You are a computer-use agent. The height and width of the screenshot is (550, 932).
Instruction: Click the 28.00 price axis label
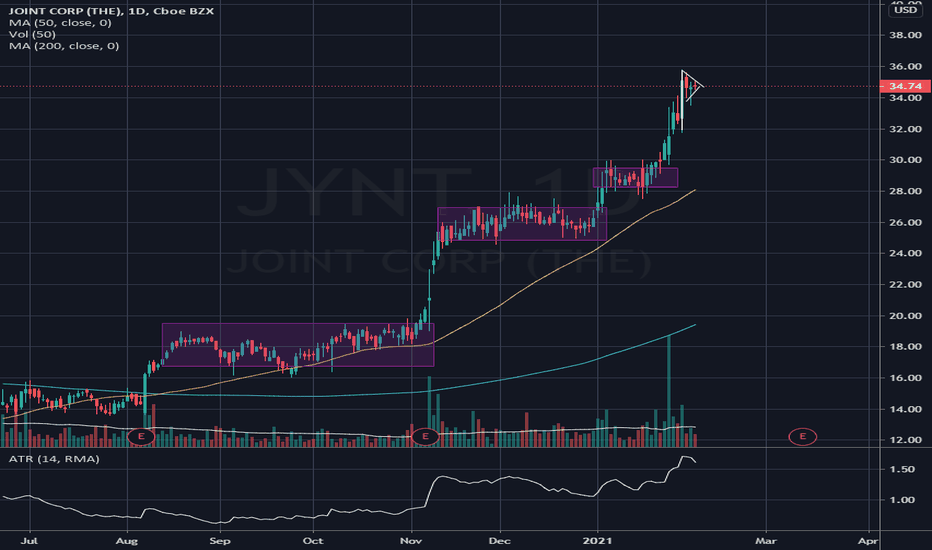pyautogui.click(x=905, y=191)
